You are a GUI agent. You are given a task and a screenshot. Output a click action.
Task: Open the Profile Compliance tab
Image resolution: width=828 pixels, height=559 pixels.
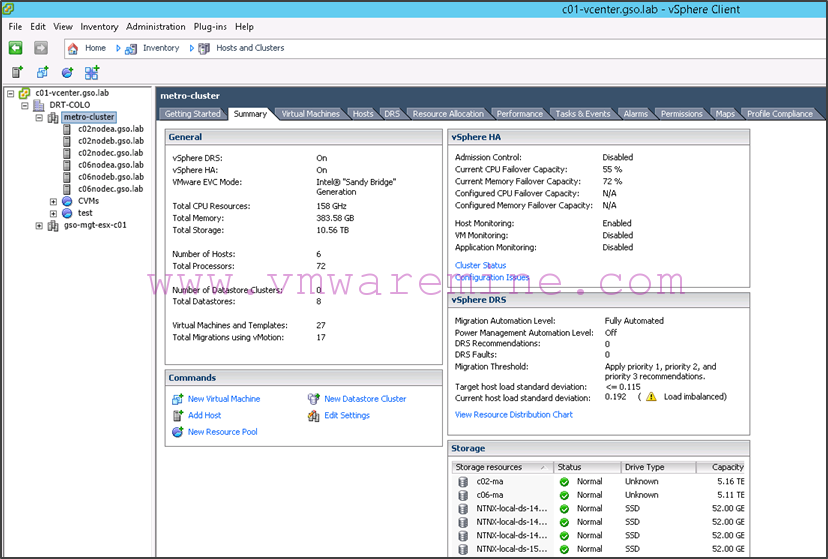(779, 113)
